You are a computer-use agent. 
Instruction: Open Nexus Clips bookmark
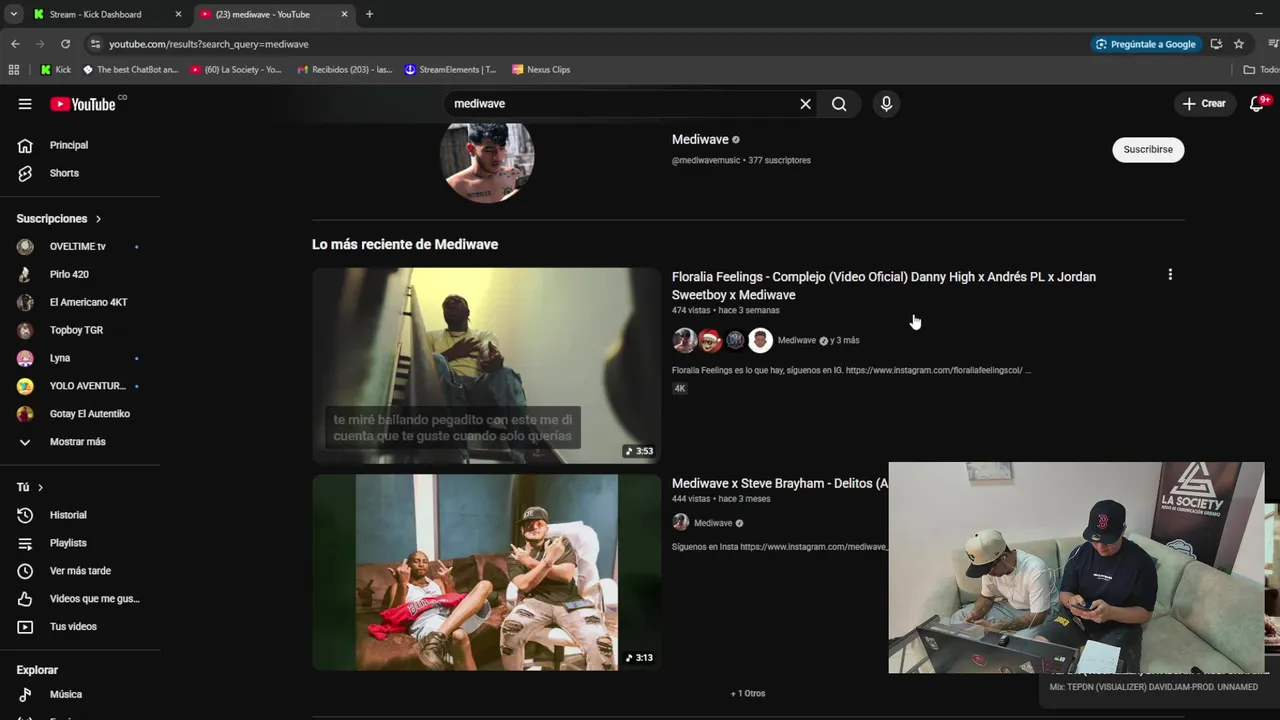[x=541, y=70]
